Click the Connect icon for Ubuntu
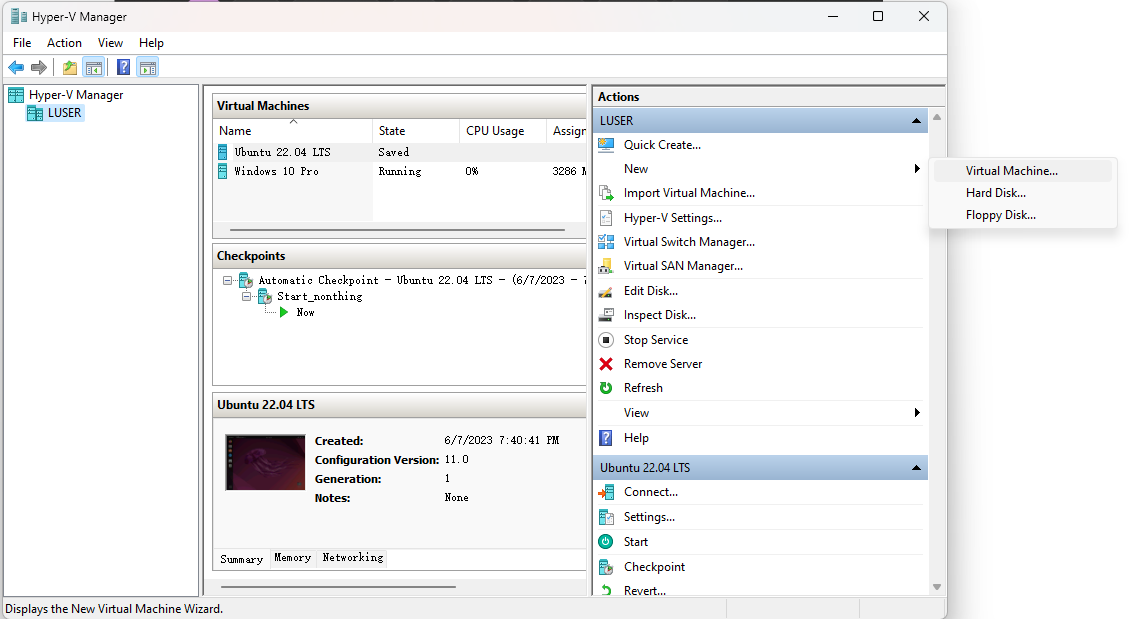Screen dimensions: 1130x619 [606, 492]
